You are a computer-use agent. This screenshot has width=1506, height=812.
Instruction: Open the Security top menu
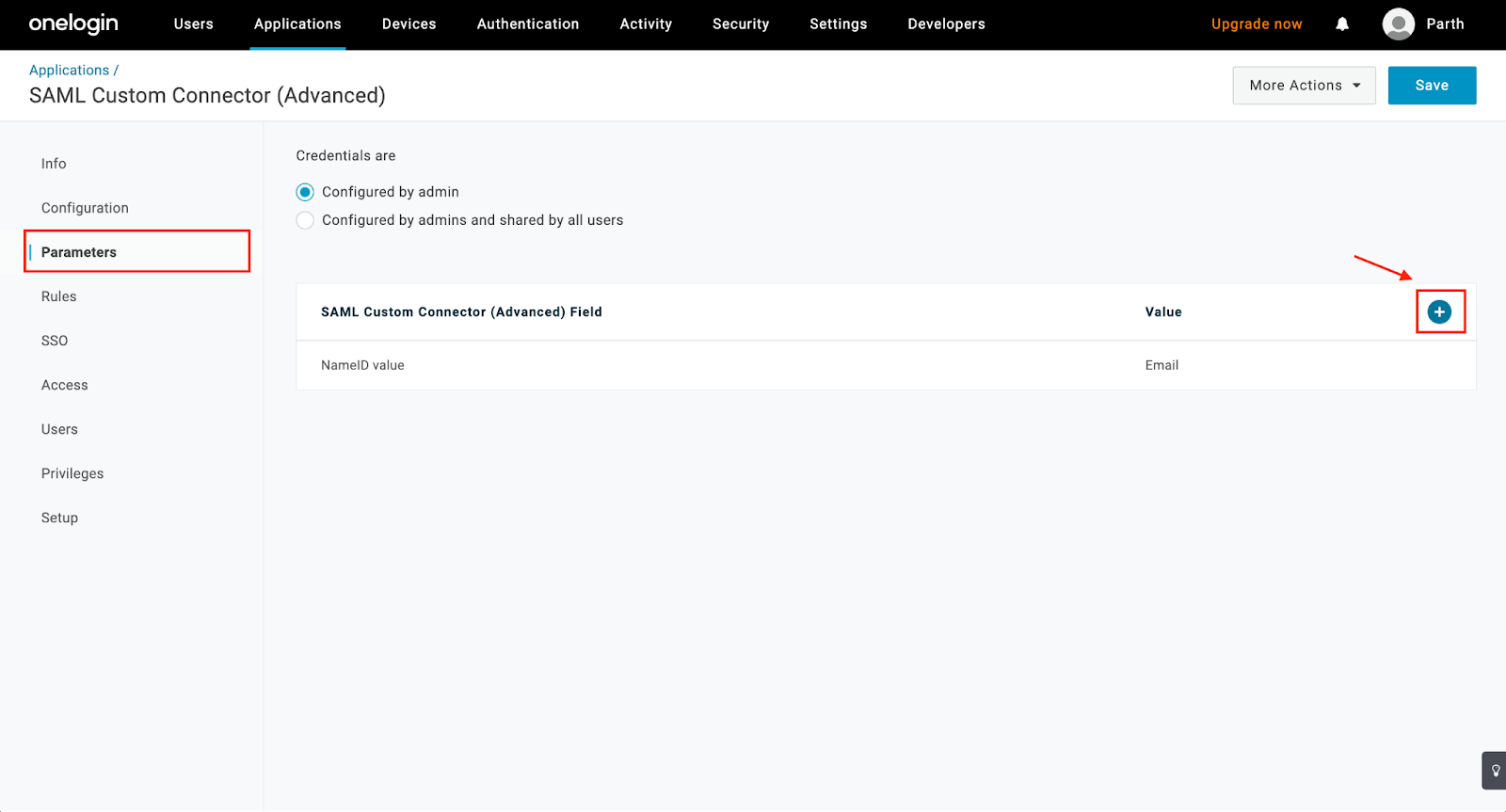741,24
